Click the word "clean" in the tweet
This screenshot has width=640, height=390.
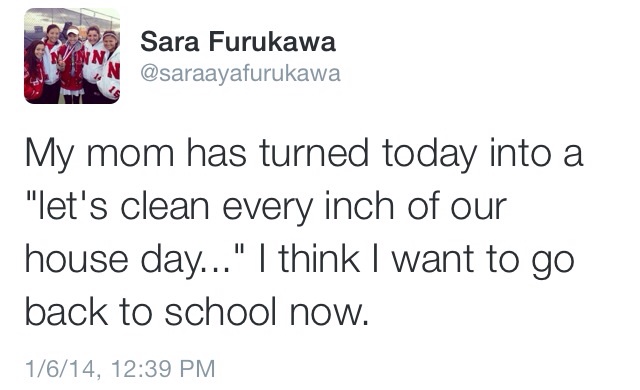pos(164,206)
